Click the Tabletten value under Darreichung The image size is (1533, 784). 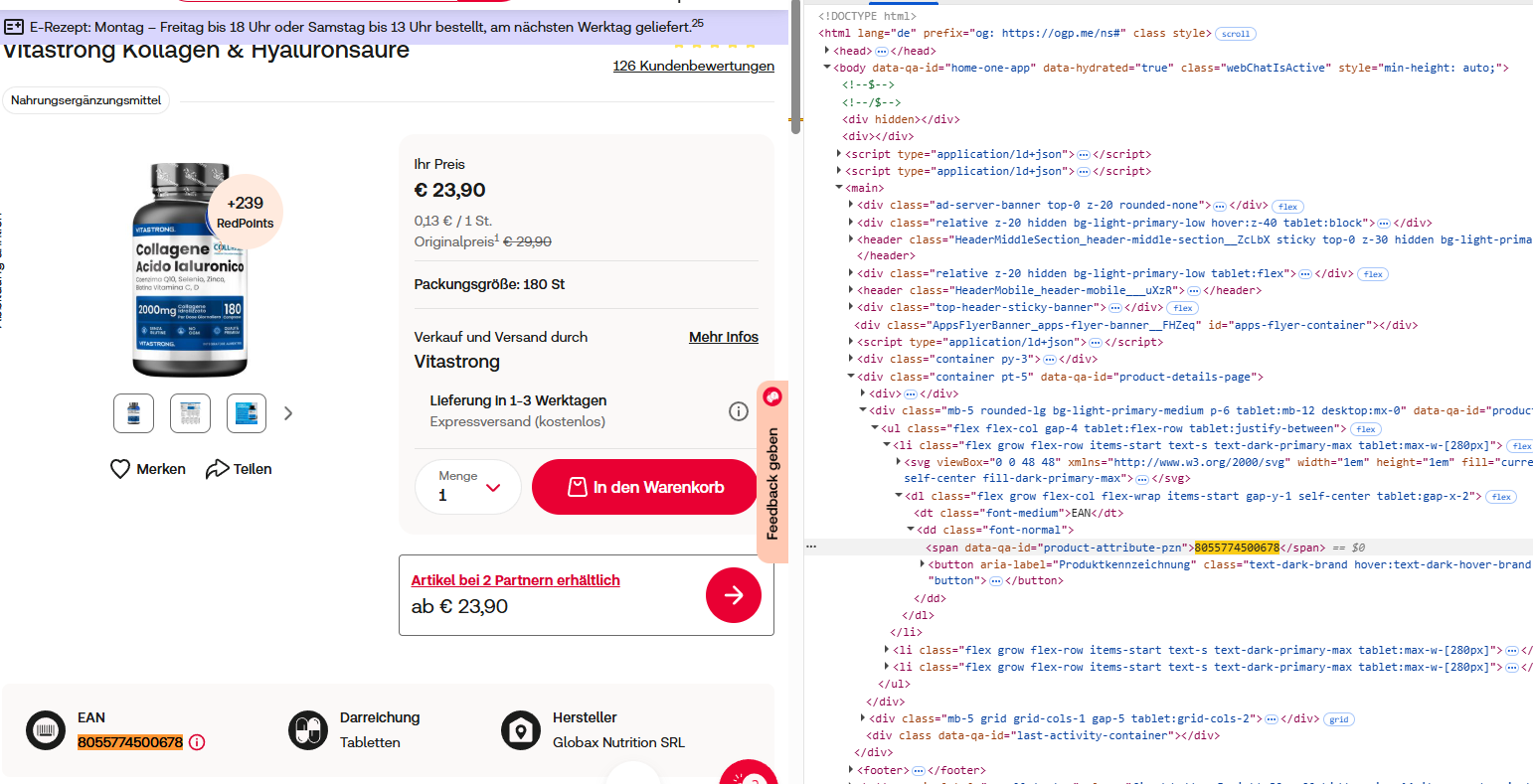click(x=370, y=742)
